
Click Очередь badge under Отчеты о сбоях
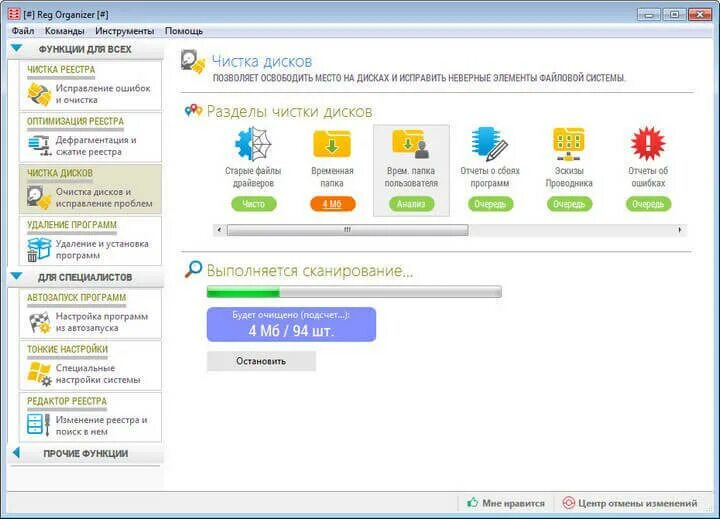click(x=490, y=204)
